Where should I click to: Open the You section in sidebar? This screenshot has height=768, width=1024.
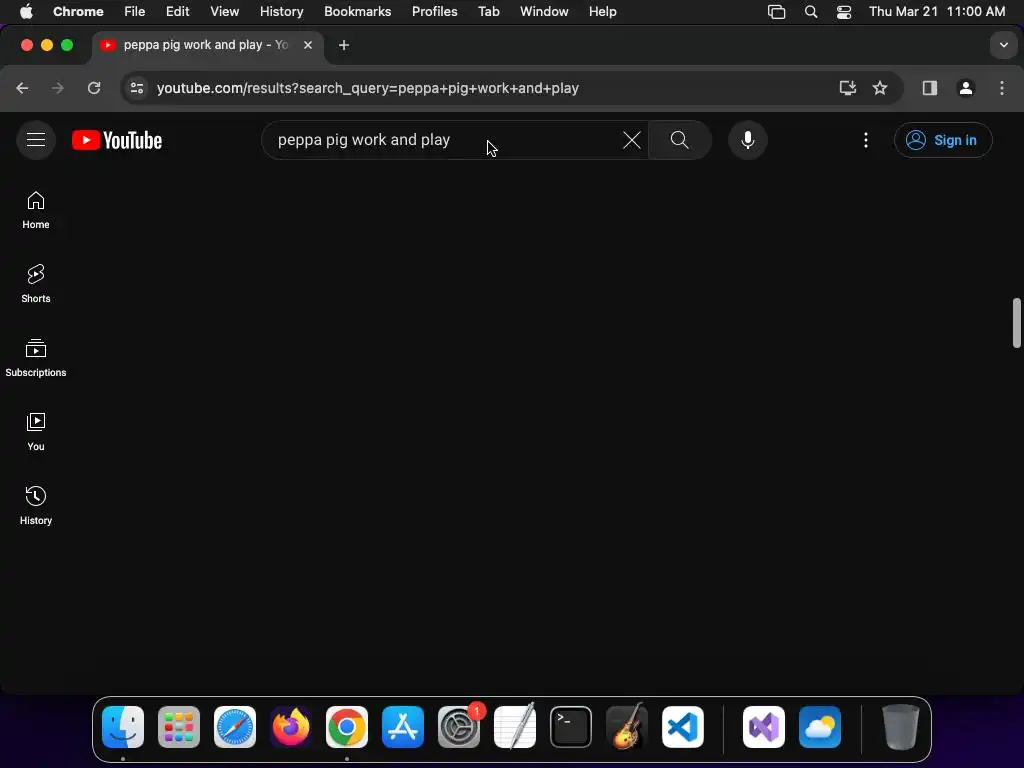(36, 432)
